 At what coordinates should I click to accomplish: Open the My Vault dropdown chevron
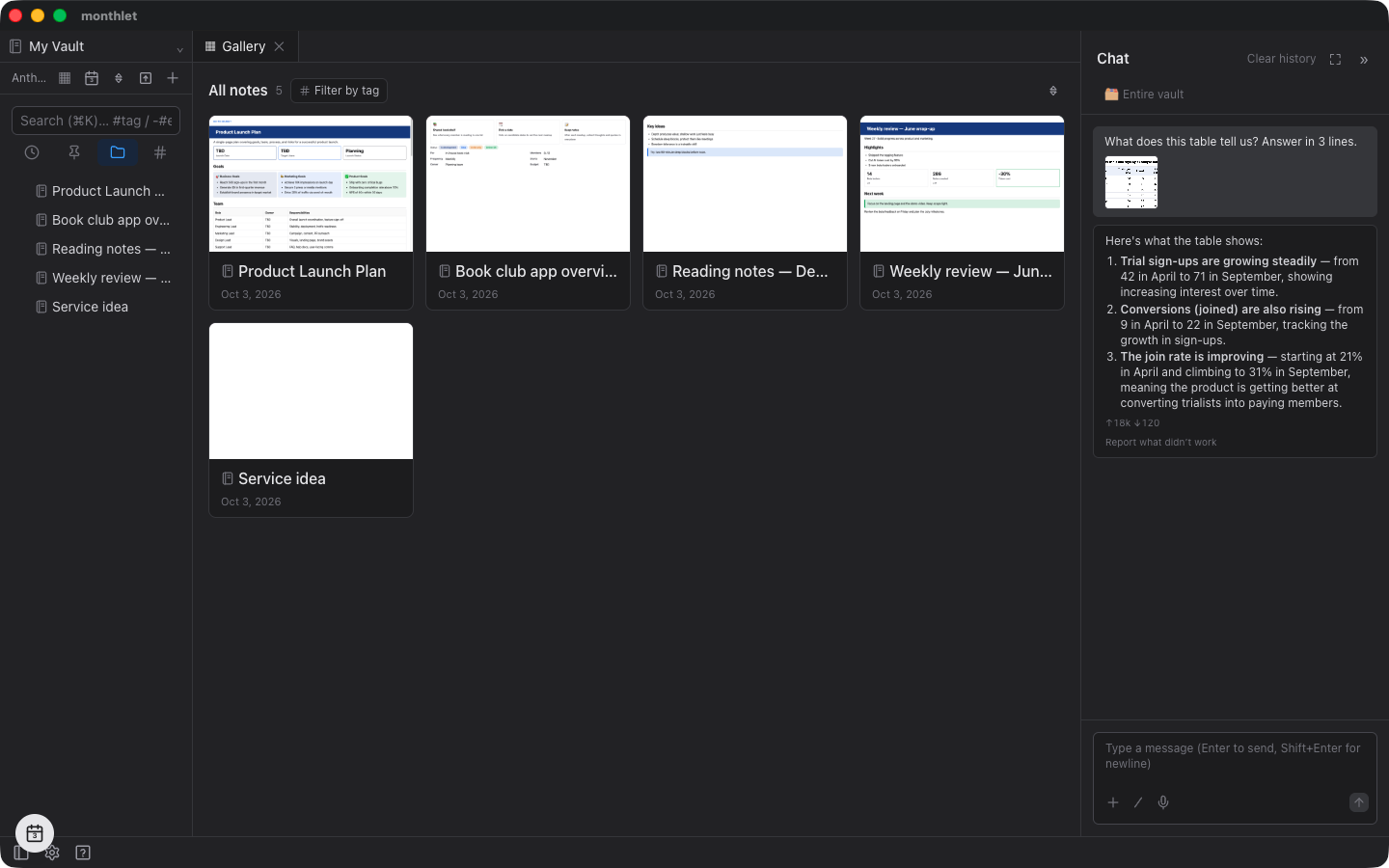pos(179,49)
